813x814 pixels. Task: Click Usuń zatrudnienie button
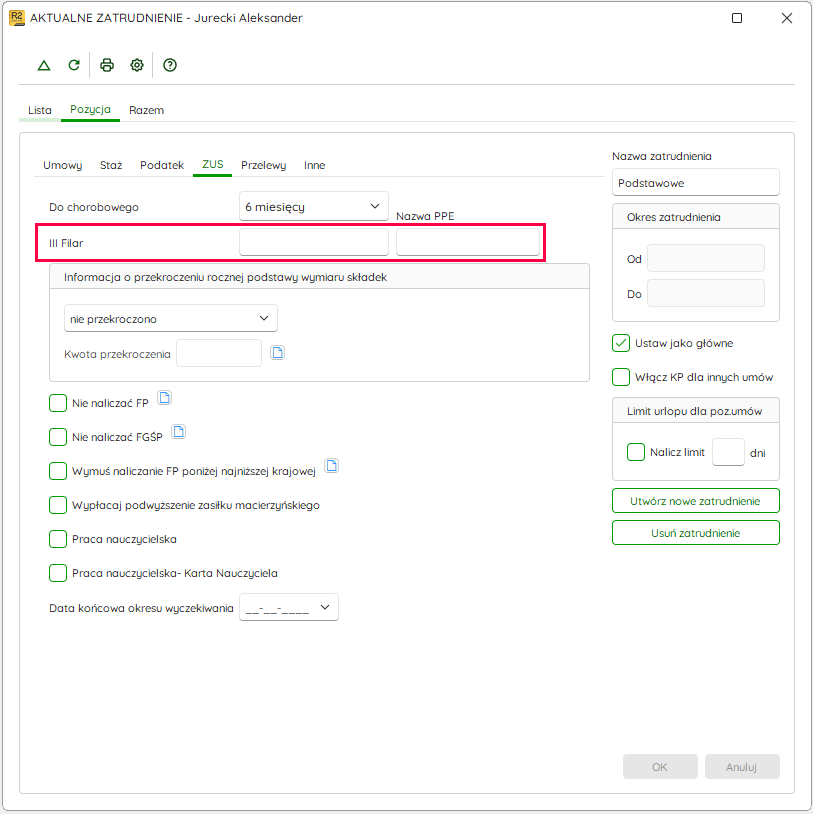[x=696, y=533]
